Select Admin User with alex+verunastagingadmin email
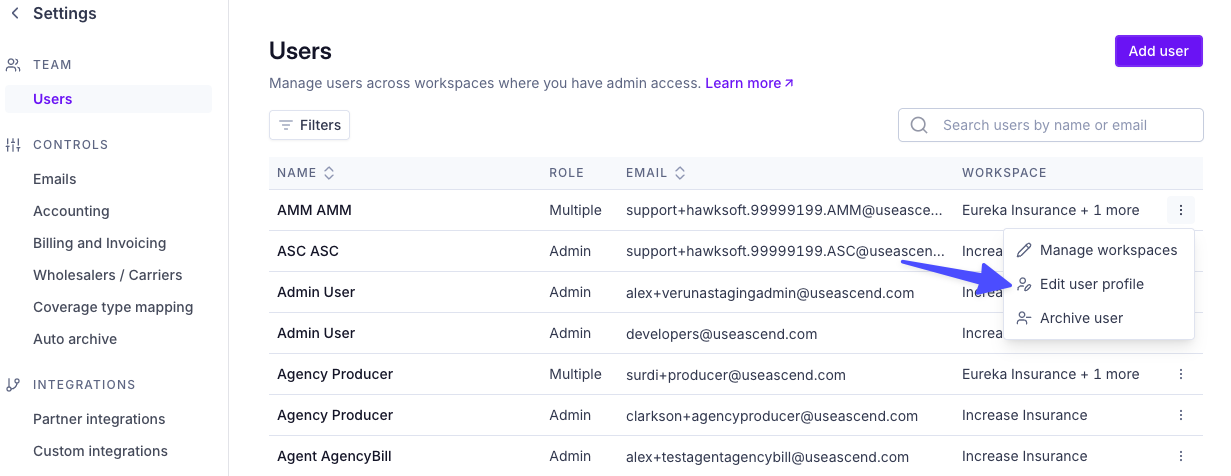The height and width of the screenshot is (476, 1231). click(x=316, y=292)
